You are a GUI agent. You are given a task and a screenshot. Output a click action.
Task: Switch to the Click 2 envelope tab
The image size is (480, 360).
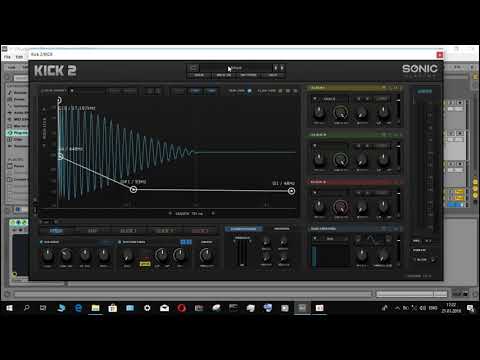point(164,230)
